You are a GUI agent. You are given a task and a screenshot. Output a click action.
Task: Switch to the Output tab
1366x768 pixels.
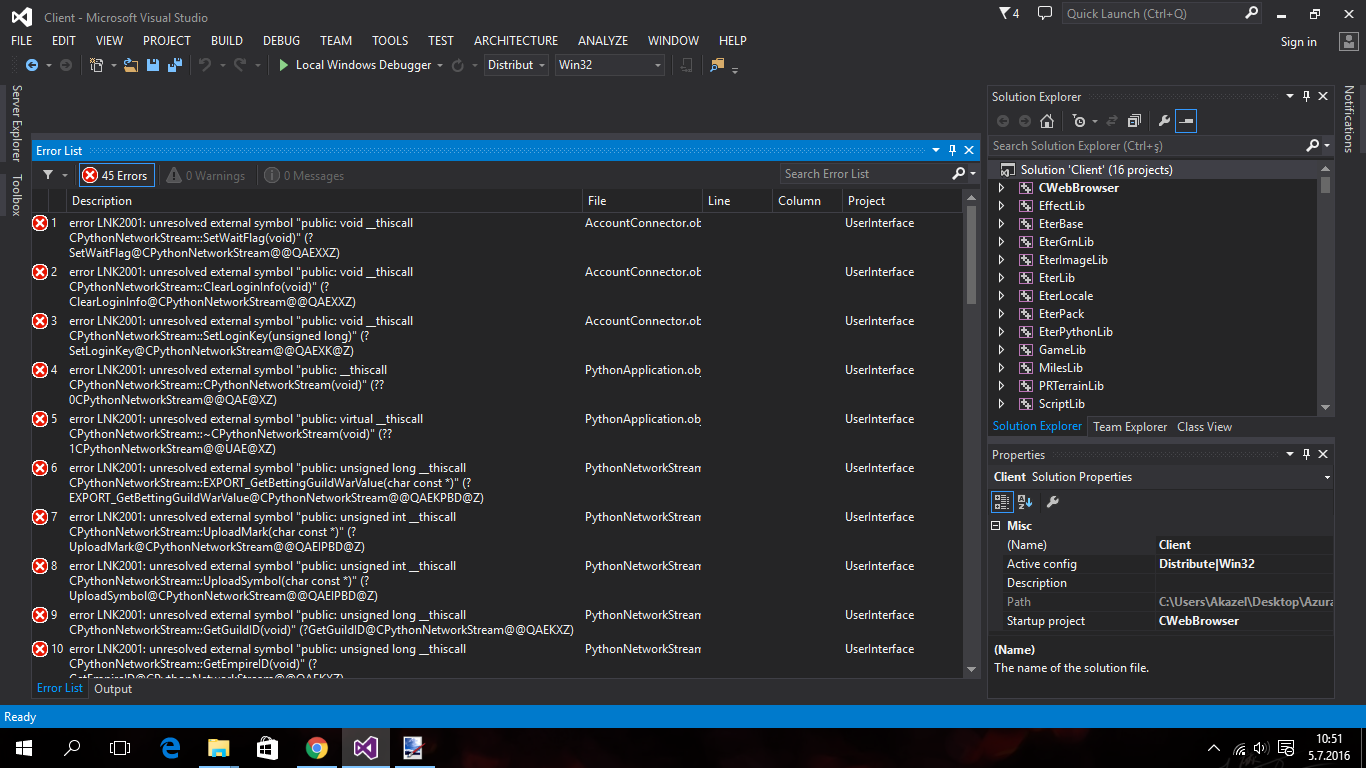click(113, 689)
